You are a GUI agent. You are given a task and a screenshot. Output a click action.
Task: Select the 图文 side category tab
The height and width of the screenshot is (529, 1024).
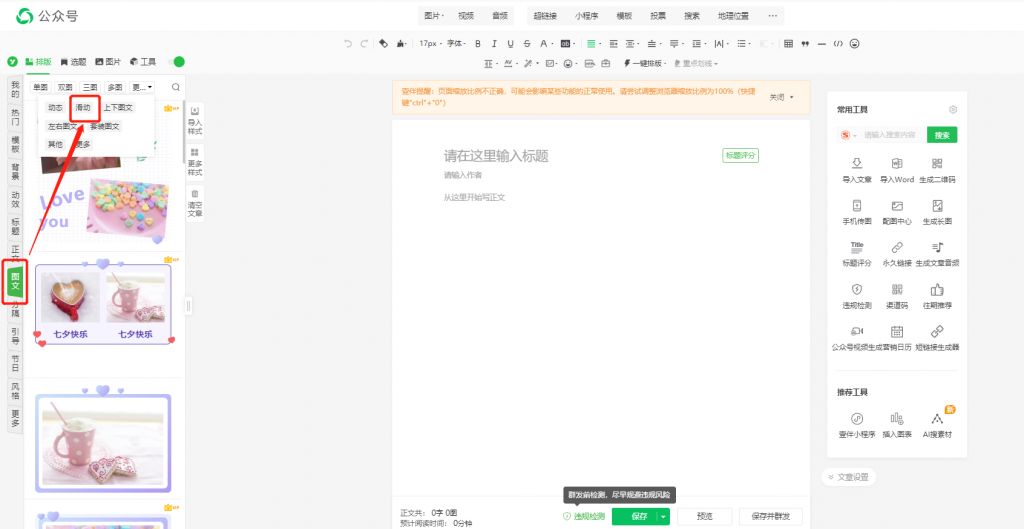point(15,281)
